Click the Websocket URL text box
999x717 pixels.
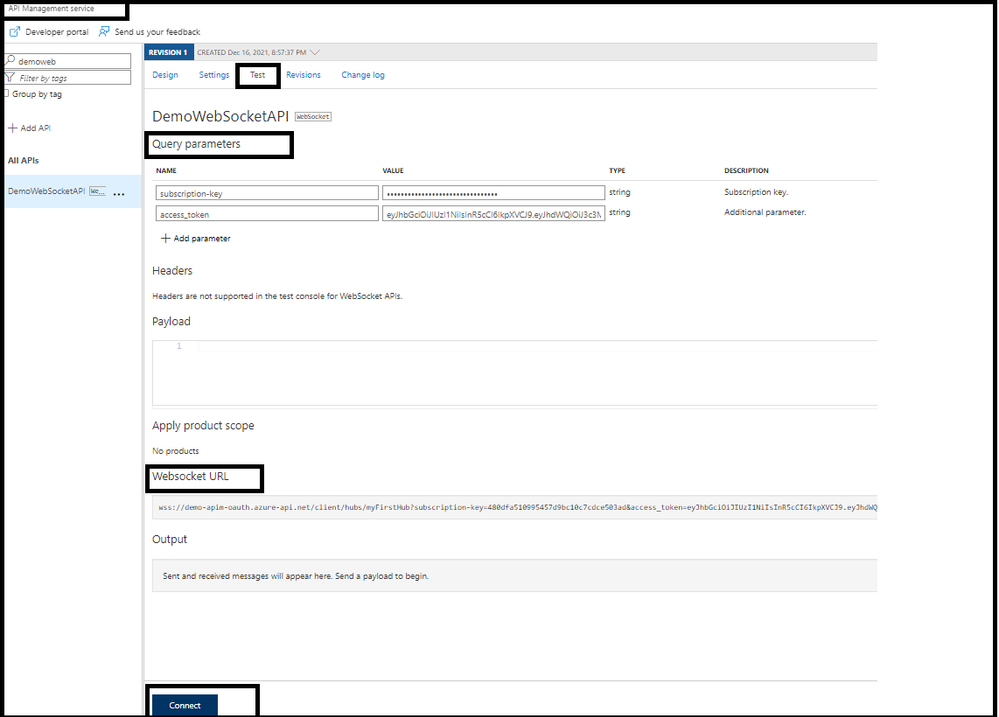(515, 507)
